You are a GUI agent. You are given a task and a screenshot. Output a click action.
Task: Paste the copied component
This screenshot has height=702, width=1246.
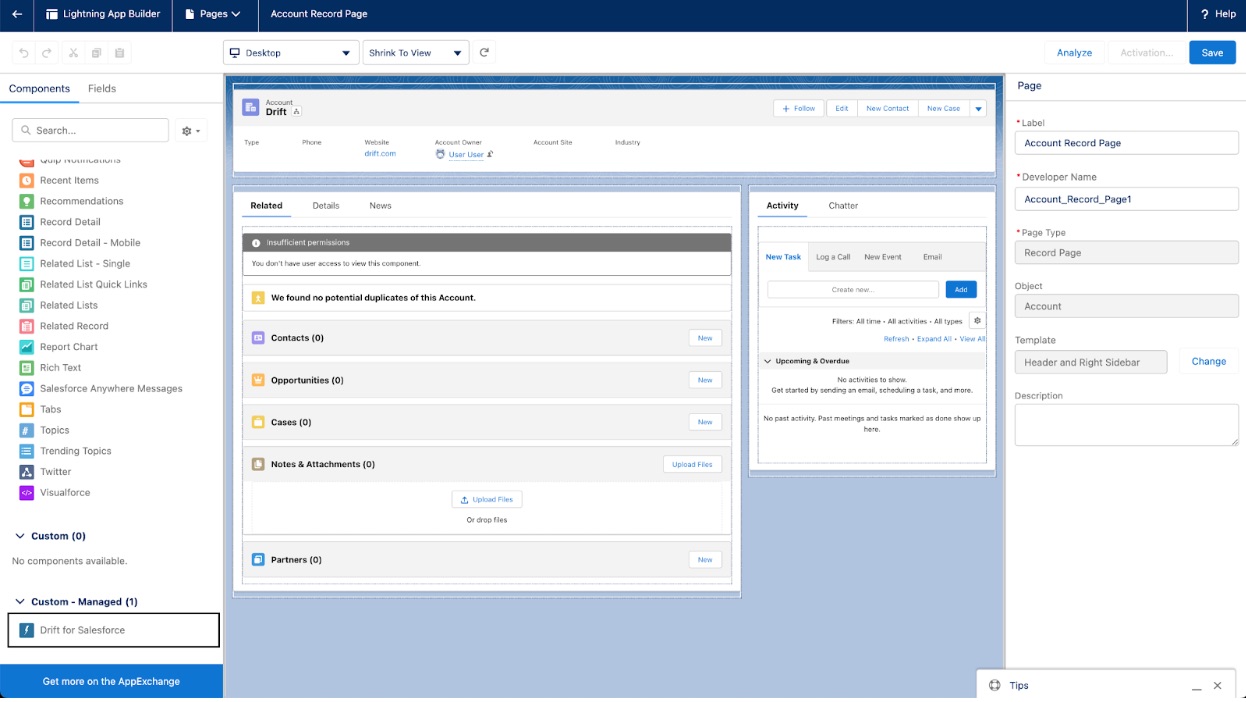(119, 53)
